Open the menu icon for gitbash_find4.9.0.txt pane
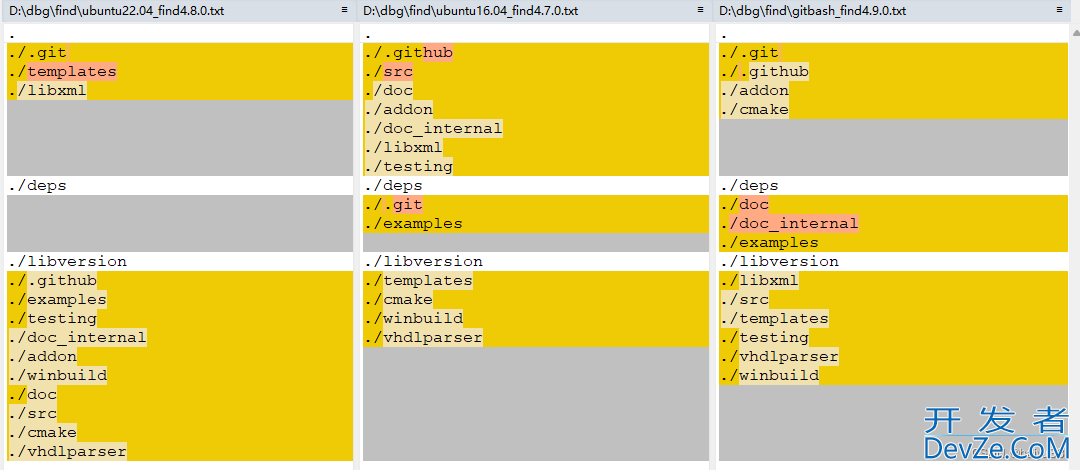This screenshot has width=1080, height=470. [1059, 10]
